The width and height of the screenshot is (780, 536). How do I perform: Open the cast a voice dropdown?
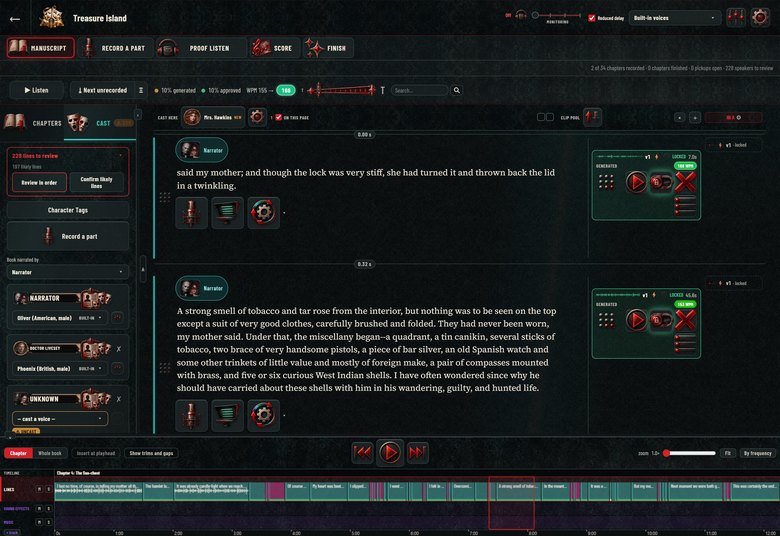point(60,419)
